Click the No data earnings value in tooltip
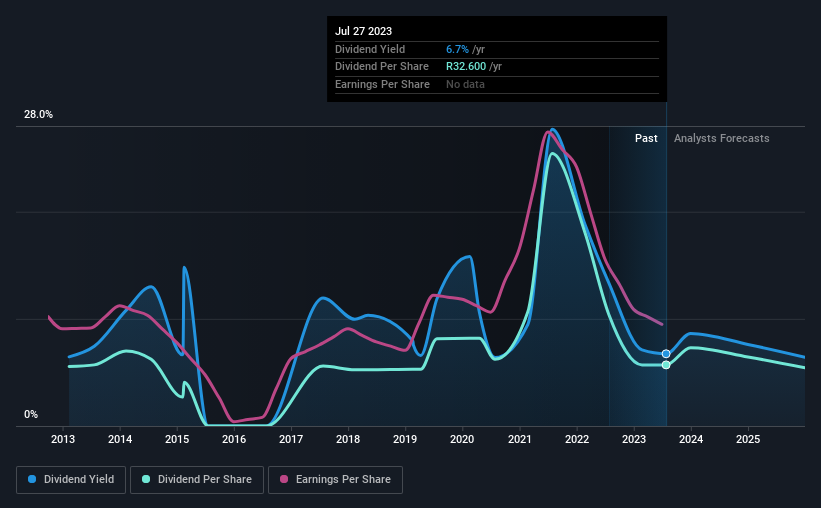Image resolution: width=821 pixels, height=508 pixels. click(x=465, y=84)
